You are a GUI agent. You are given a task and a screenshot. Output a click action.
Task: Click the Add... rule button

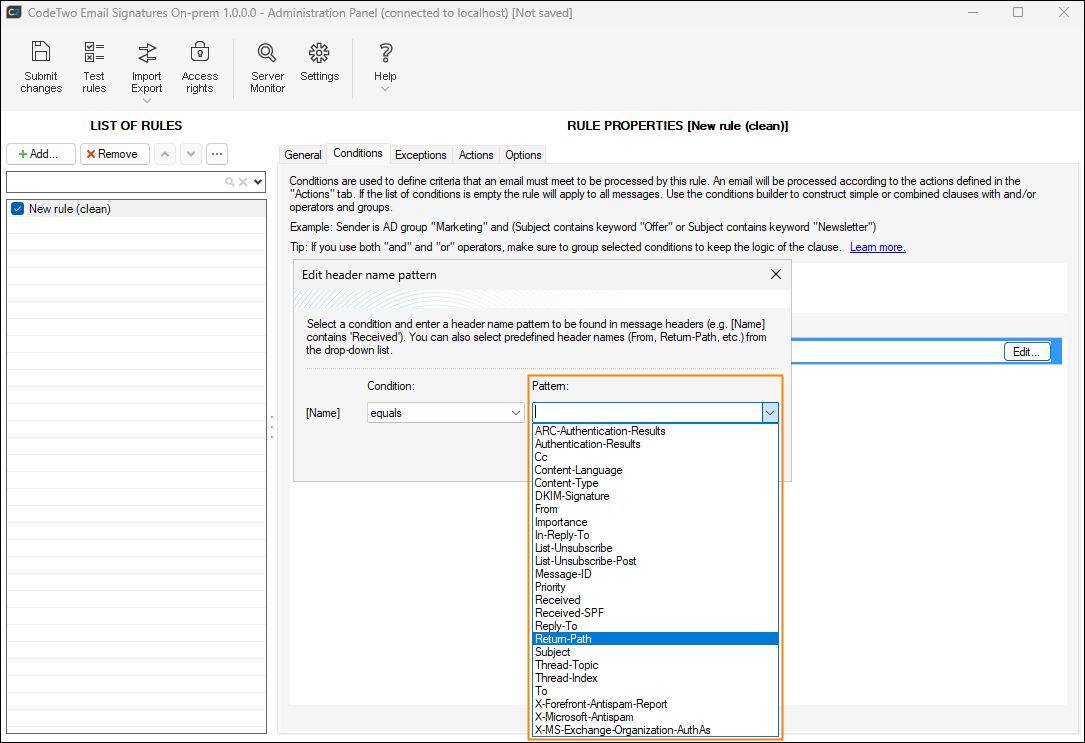pyautogui.click(x=41, y=154)
